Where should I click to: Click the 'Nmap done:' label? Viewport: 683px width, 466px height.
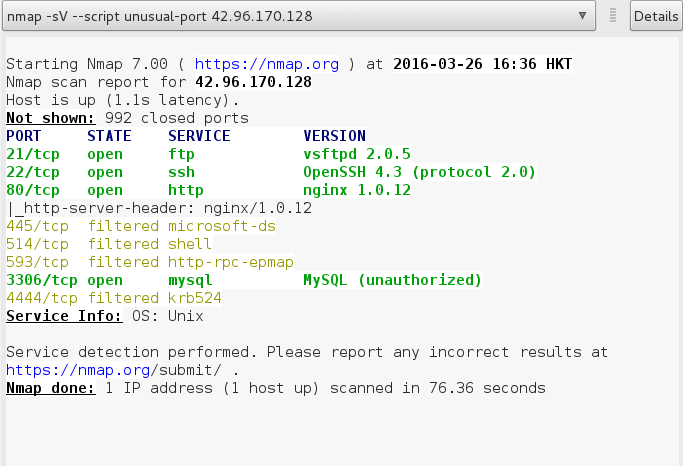tap(51, 388)
